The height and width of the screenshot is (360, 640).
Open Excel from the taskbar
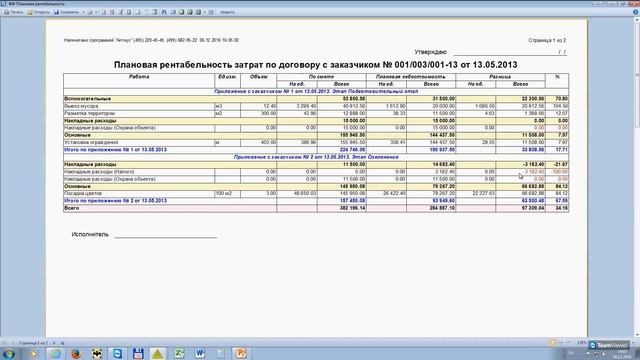coord(179,353)
